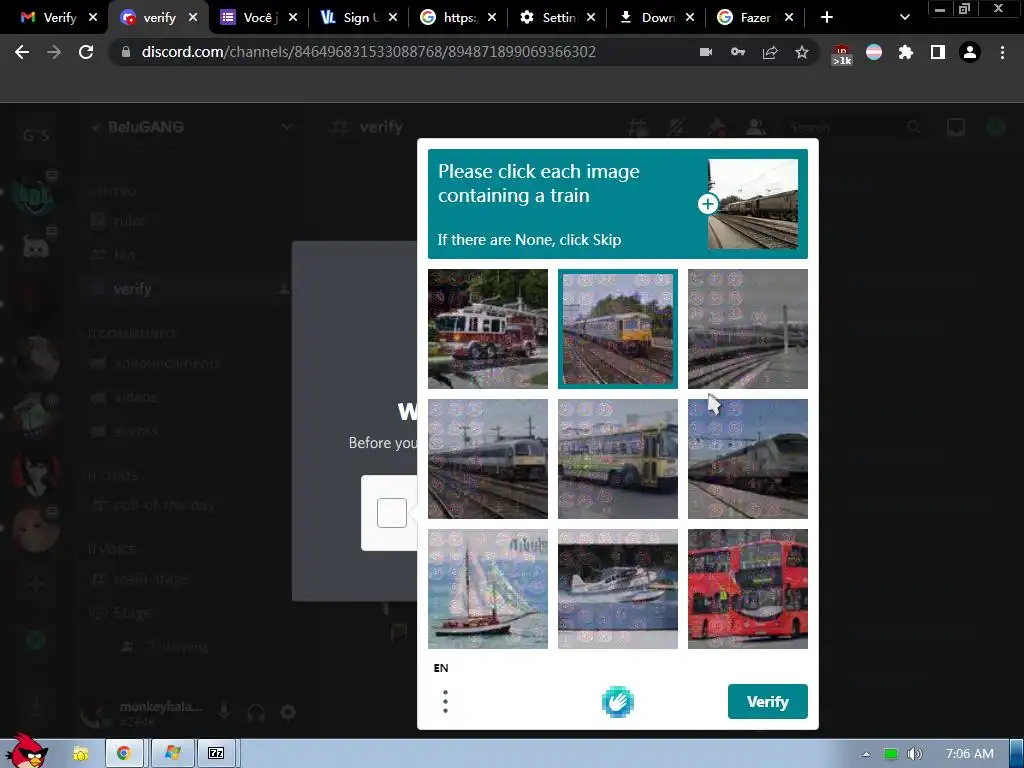Image resolution: width=1024 pixels, height=768 pixels.
Task: Open the Angry Birds start button
Action: pyautogui.click(x=27, y=751)
